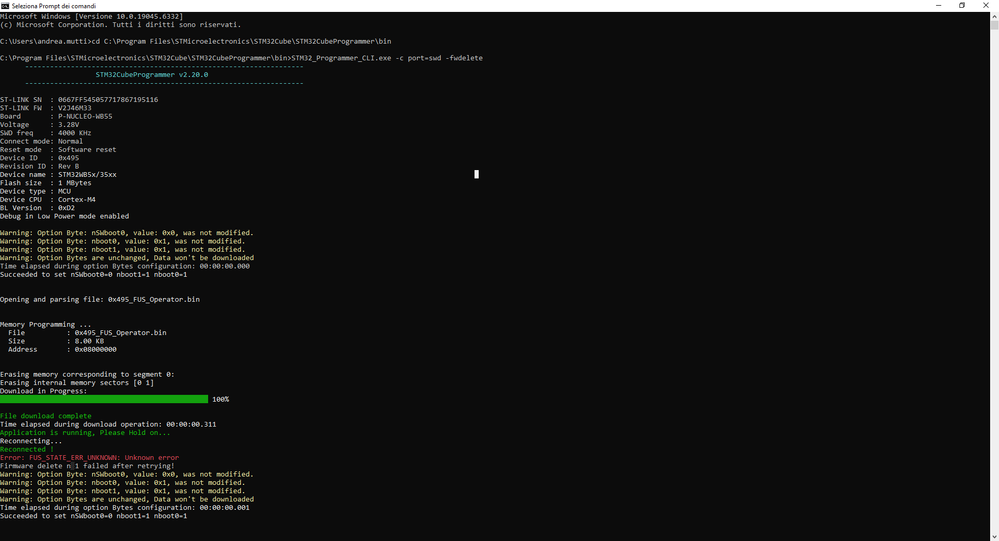Minimize the Prompt dei comandi window
This screenshot has height=541, width=999.
[x=938, y=5]
